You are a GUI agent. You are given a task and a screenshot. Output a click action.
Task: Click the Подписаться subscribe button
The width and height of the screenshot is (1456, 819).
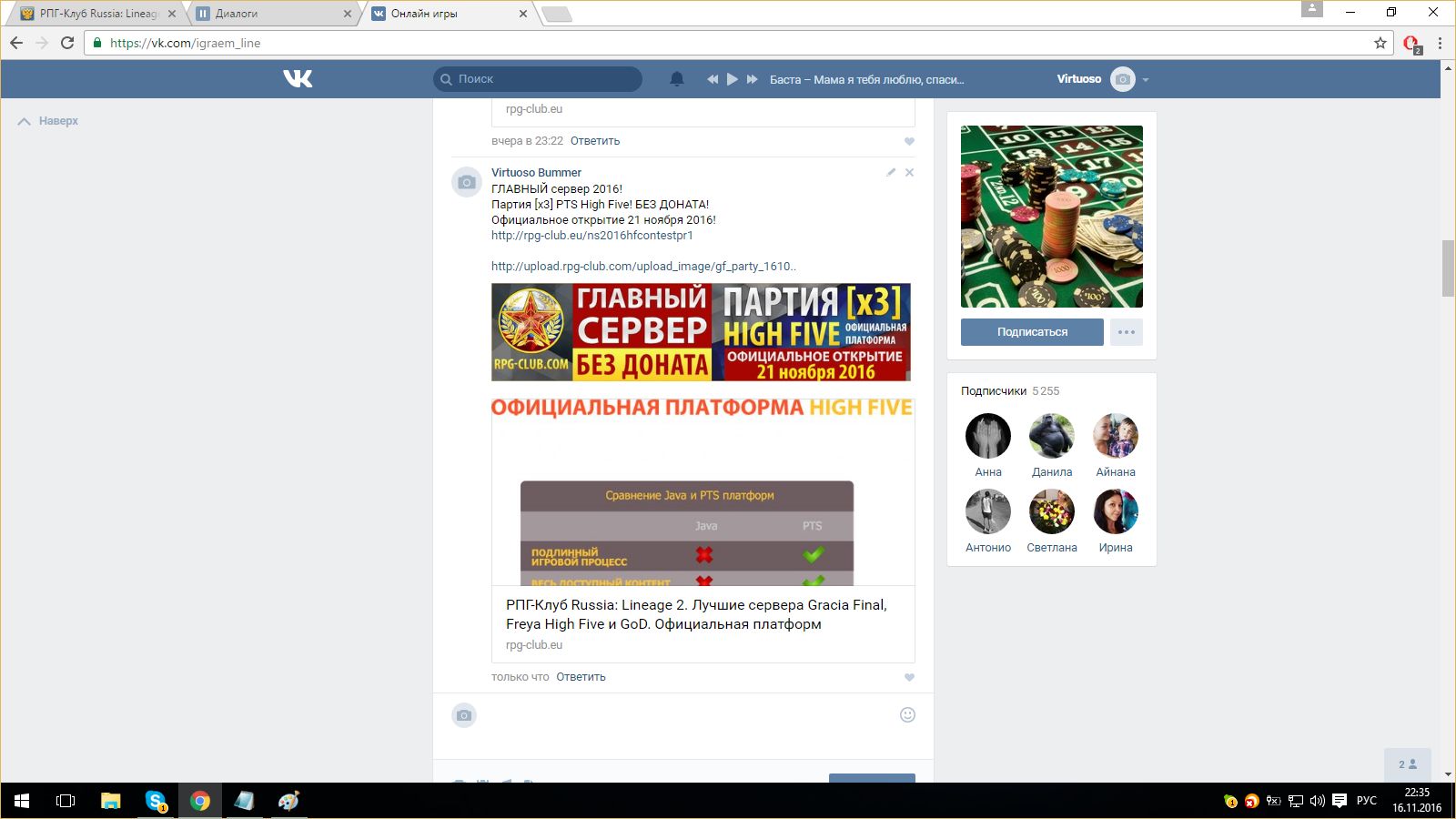coord(1032,332)
